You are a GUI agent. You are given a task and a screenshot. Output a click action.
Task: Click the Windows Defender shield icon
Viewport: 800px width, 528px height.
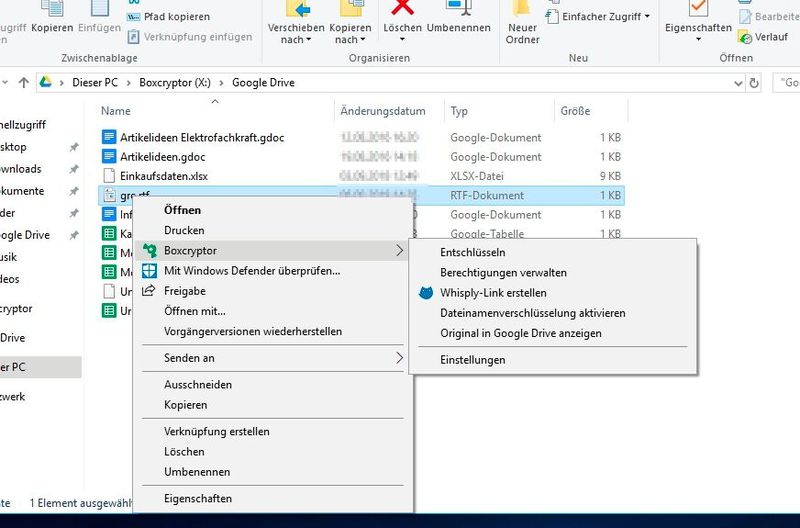[x=149, y=270]
